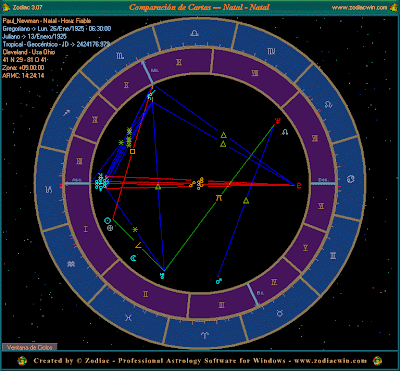Click the colorful logo left of 'Created by'
Image resolution: width=400 pixels, height=371 pixels.
(x=22, y=361)
